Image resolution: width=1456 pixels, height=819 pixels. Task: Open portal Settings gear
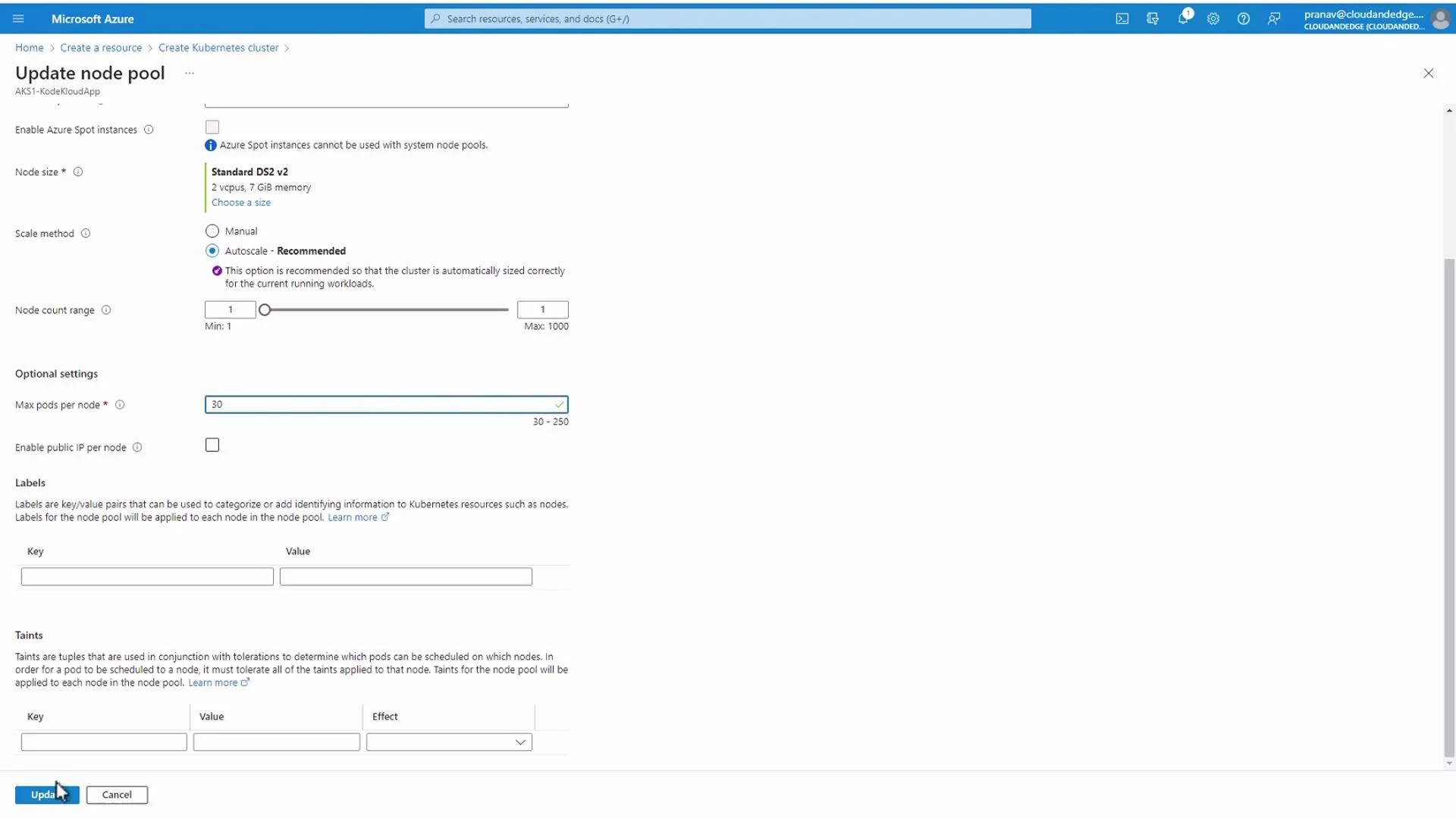1213,18
